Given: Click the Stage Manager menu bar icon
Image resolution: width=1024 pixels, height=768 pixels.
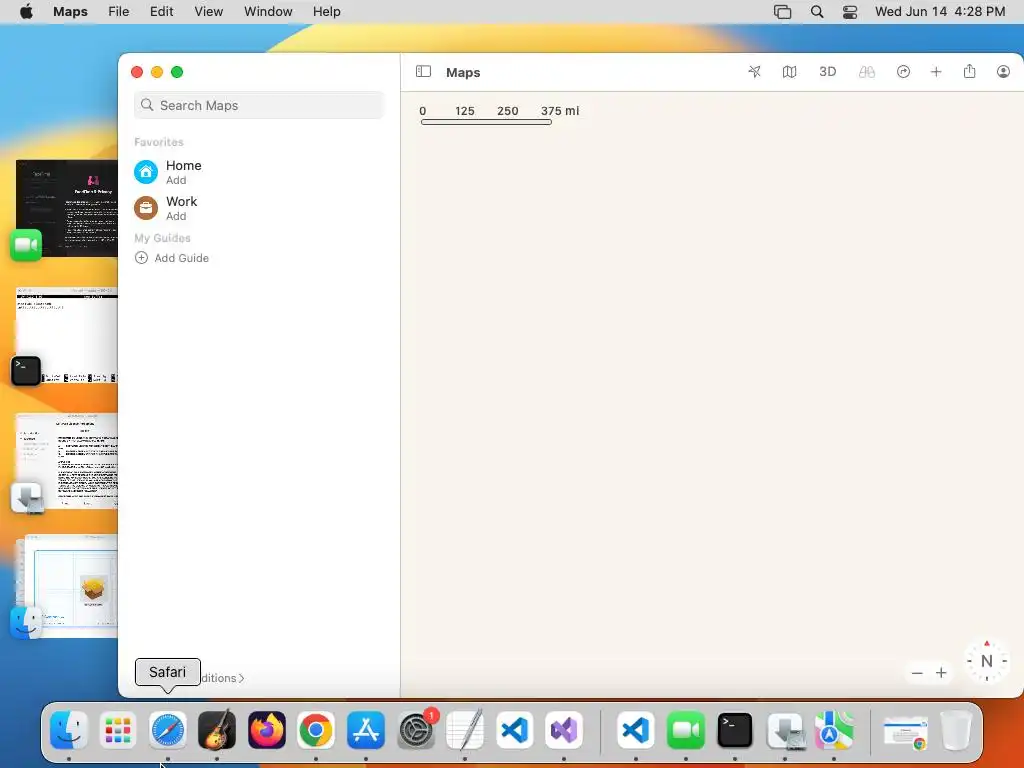Looking at the screenshot, I should click(x=782, y=12).
